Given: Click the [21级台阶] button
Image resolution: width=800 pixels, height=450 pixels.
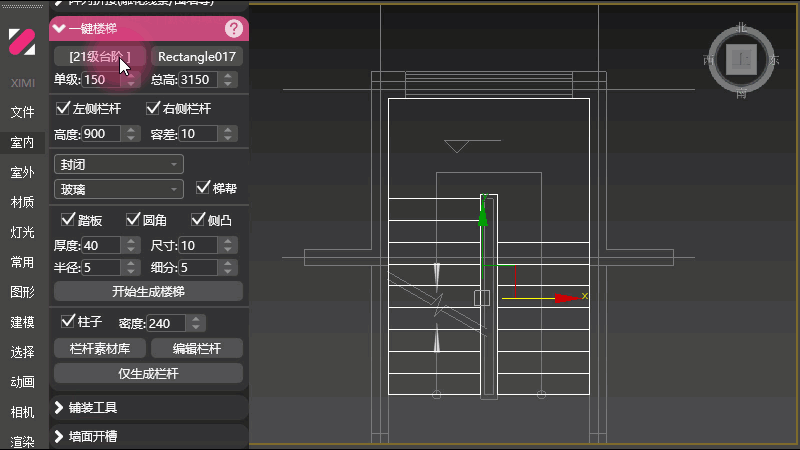Looking at the screenshot, I should click(x=99, y=57).
